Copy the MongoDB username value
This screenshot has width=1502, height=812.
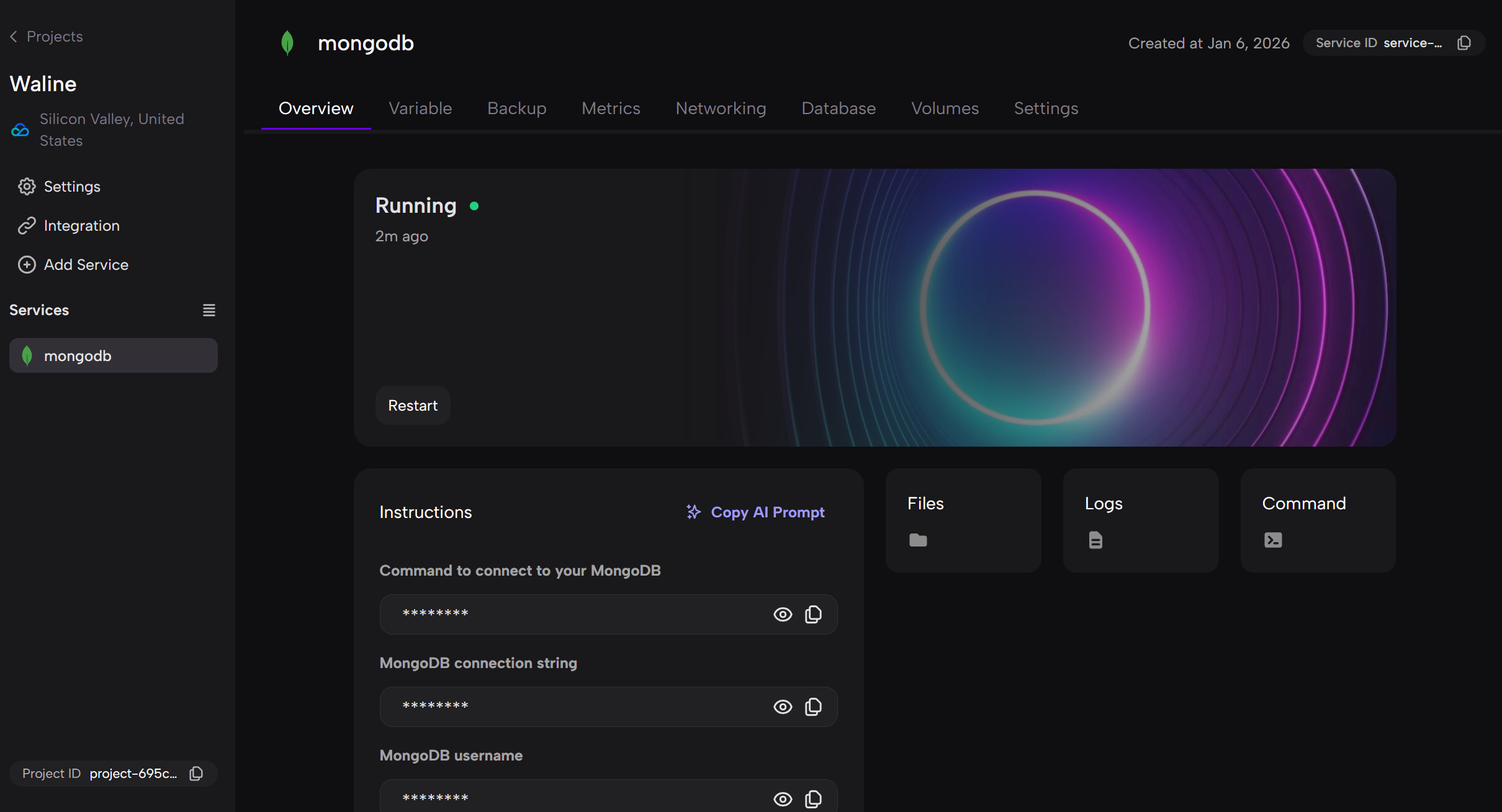tap(813, 798)
